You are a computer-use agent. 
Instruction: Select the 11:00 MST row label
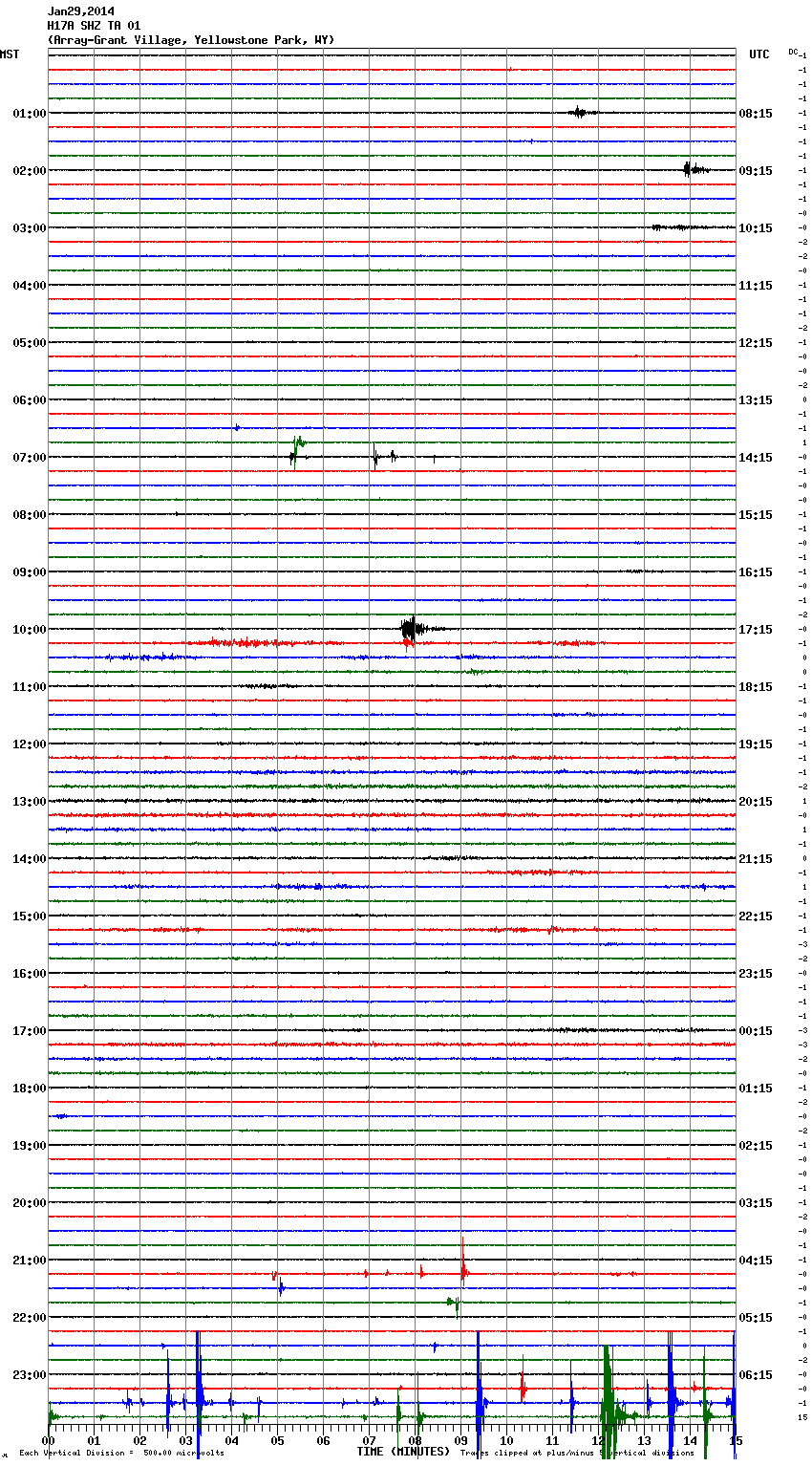point(30,687)
